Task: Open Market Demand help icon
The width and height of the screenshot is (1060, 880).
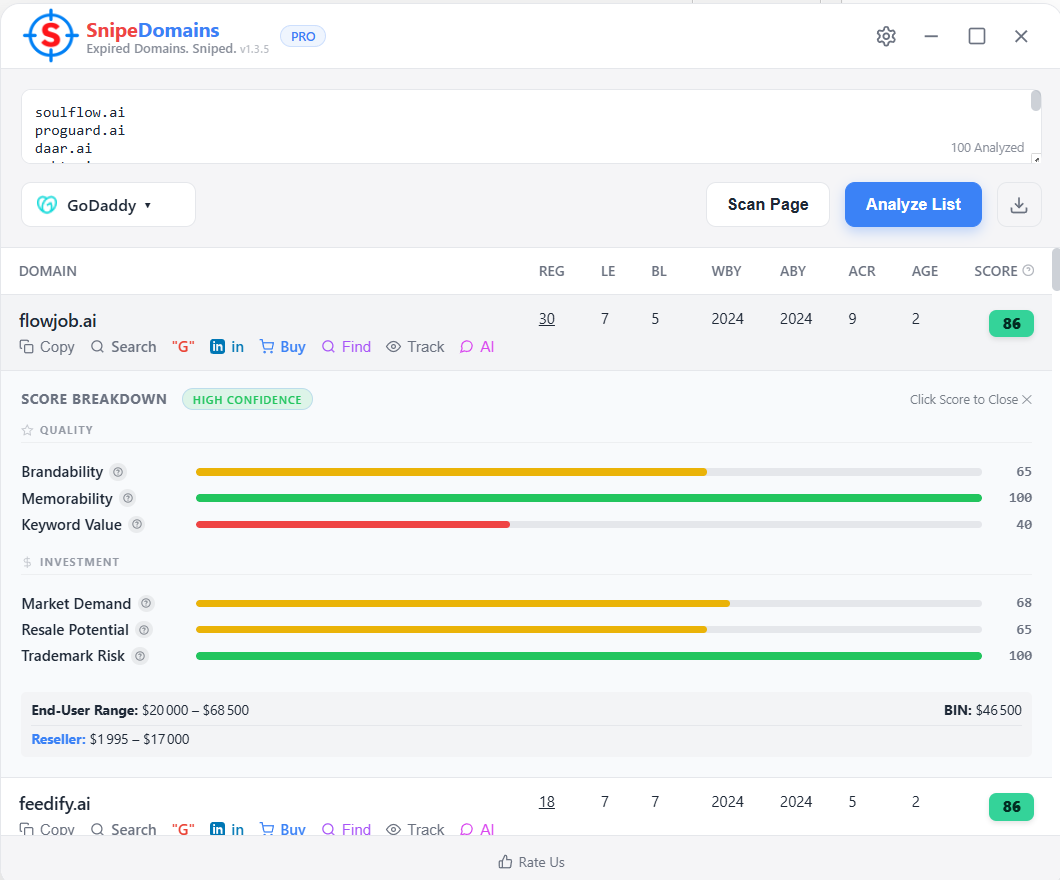Action: [x=146, y=603]
